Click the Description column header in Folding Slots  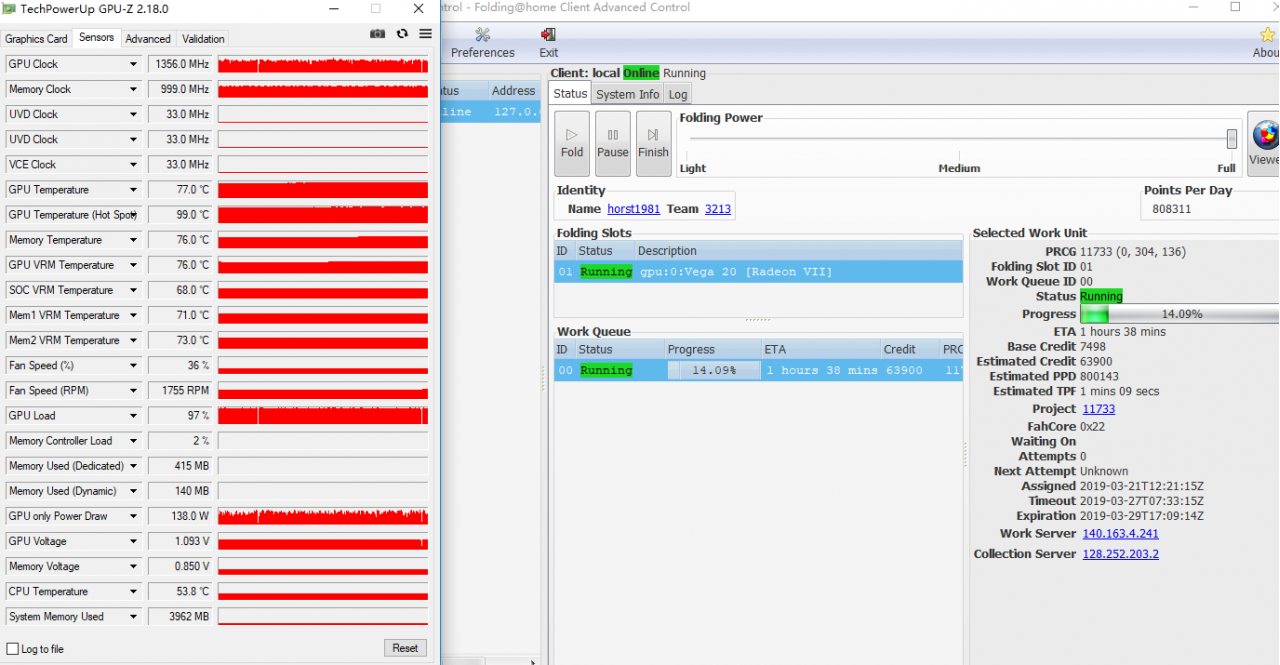coord(797,251)
